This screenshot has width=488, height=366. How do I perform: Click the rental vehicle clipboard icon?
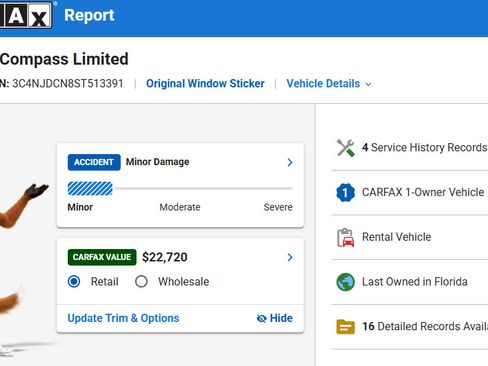point(345,237)
